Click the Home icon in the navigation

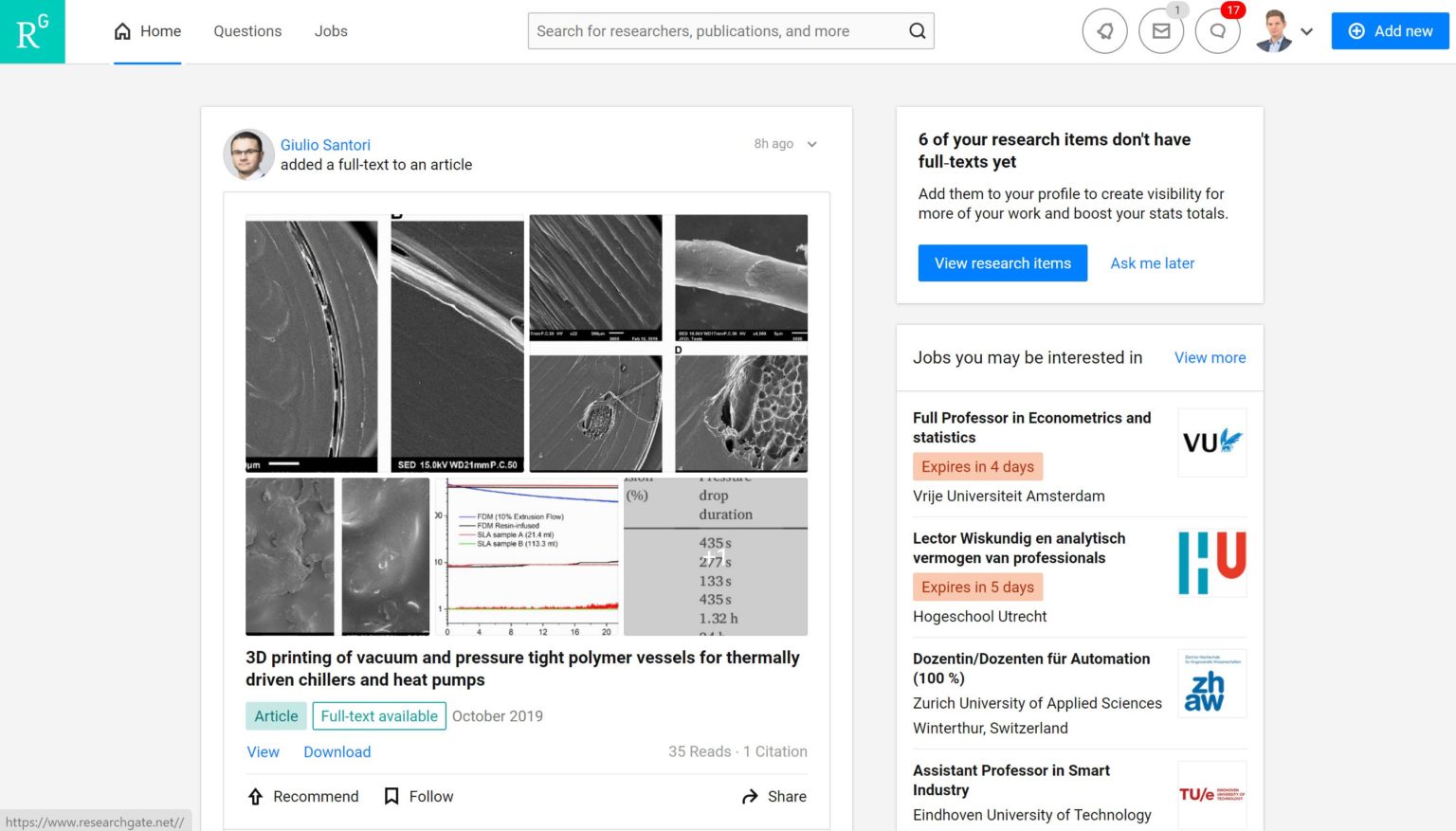[x=121, y=30]
